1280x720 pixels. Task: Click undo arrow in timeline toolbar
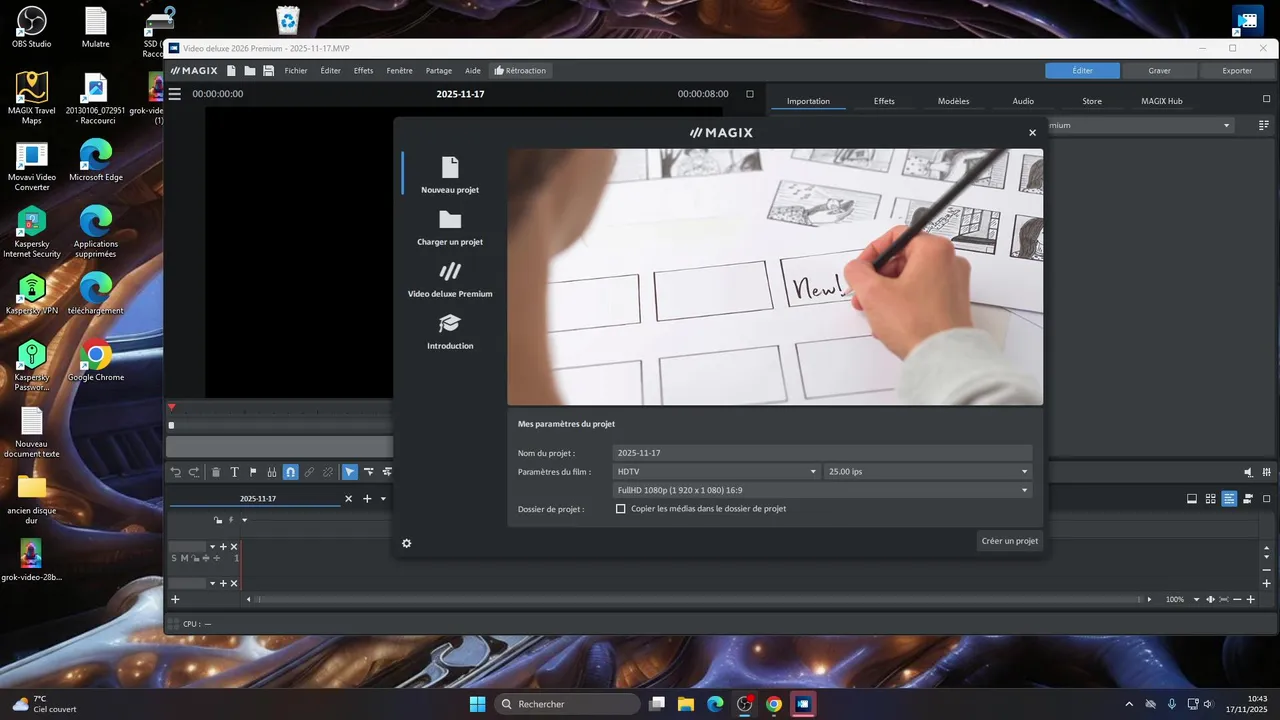click(176, 472)
